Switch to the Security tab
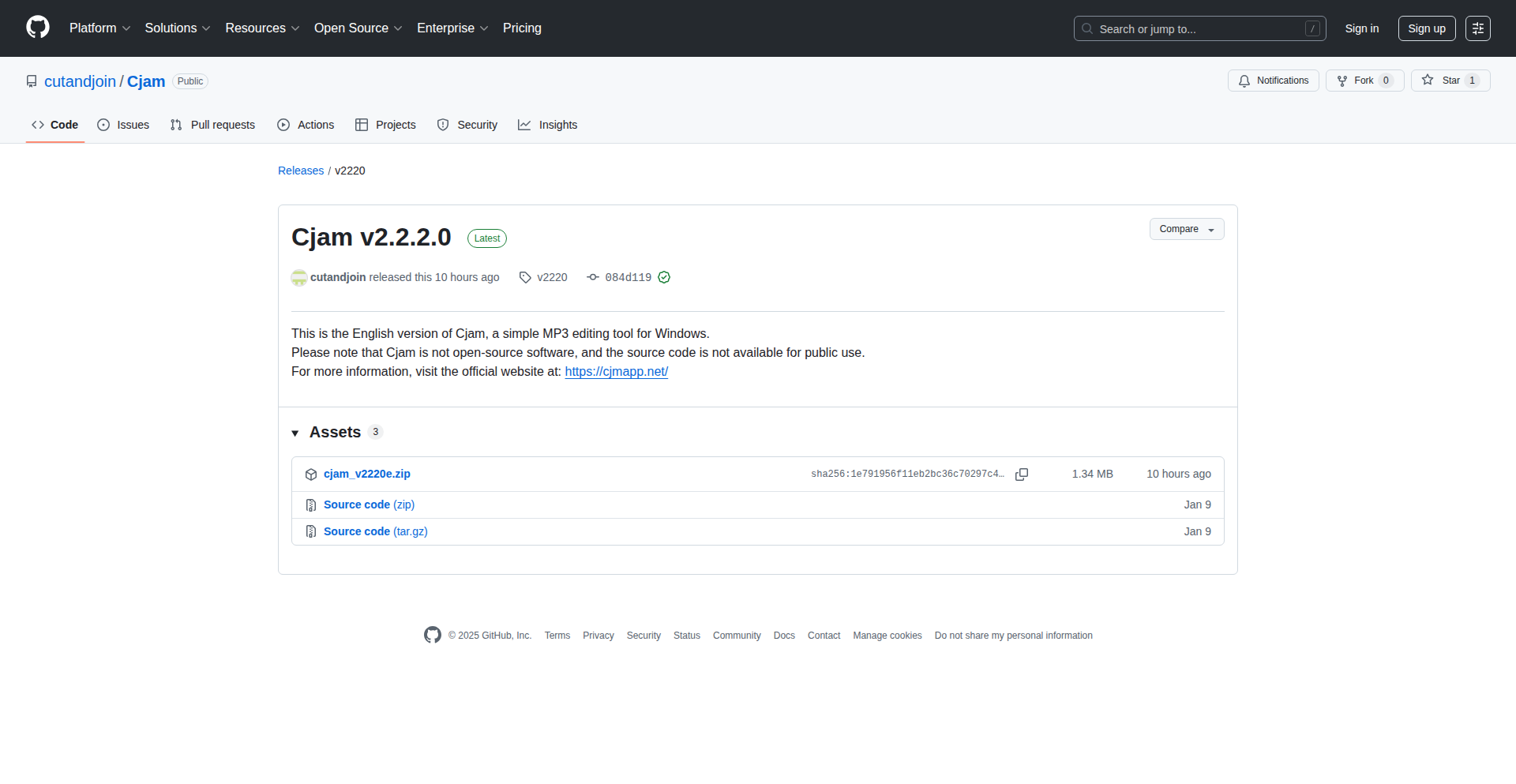 tap(467, 125)
